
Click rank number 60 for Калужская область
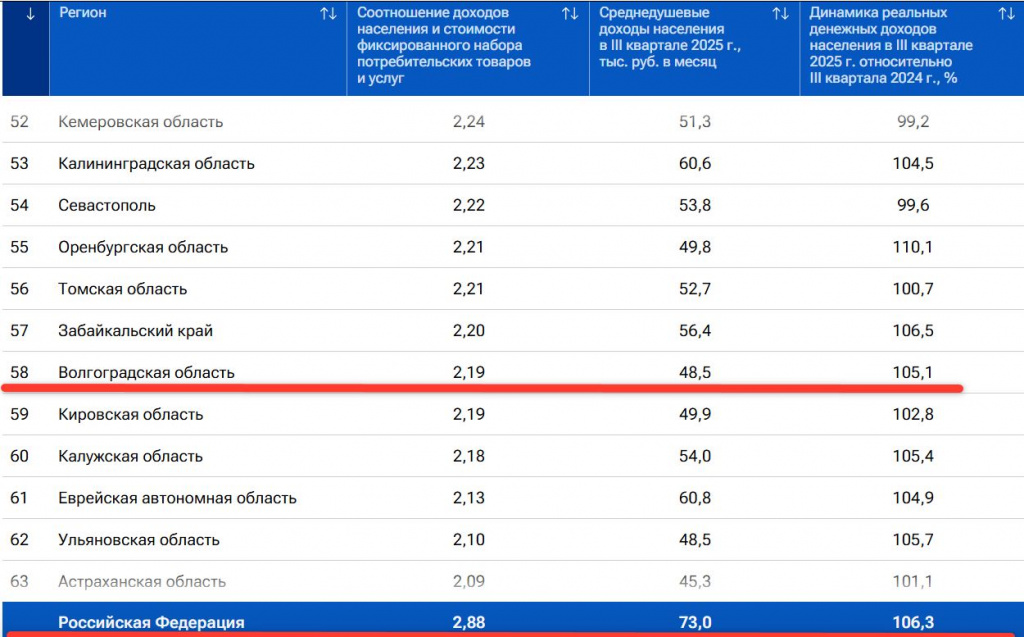pyautogui.click(x=20, y=457)
